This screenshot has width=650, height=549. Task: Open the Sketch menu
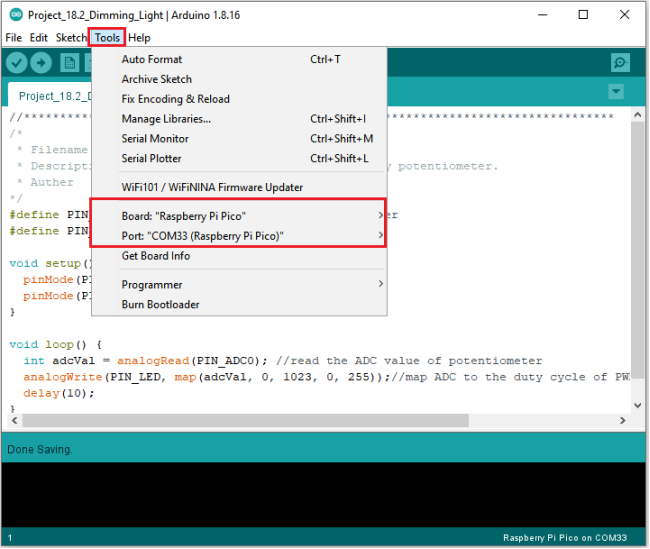click(71, 38)
